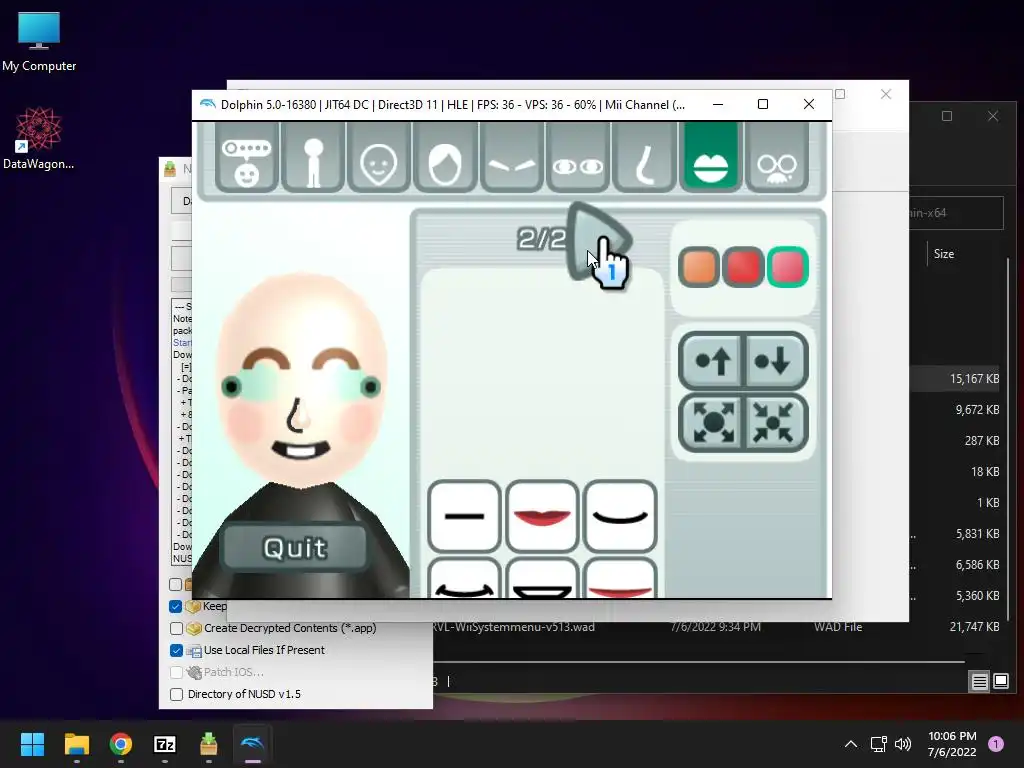
Task: Open the network status tray icon
Action: (x=878, y=744)
